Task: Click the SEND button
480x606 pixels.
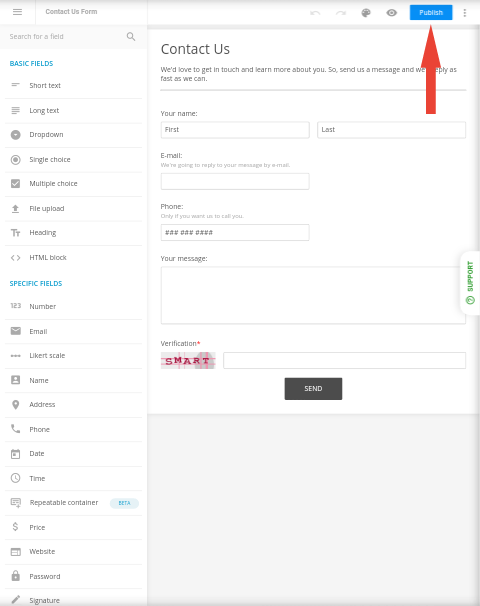Action: tap(313, 389)
